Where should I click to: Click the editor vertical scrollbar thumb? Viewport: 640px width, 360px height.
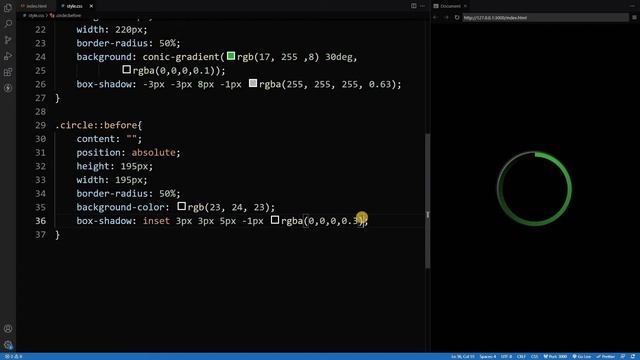pyautogui.click(x=427, y=200)
